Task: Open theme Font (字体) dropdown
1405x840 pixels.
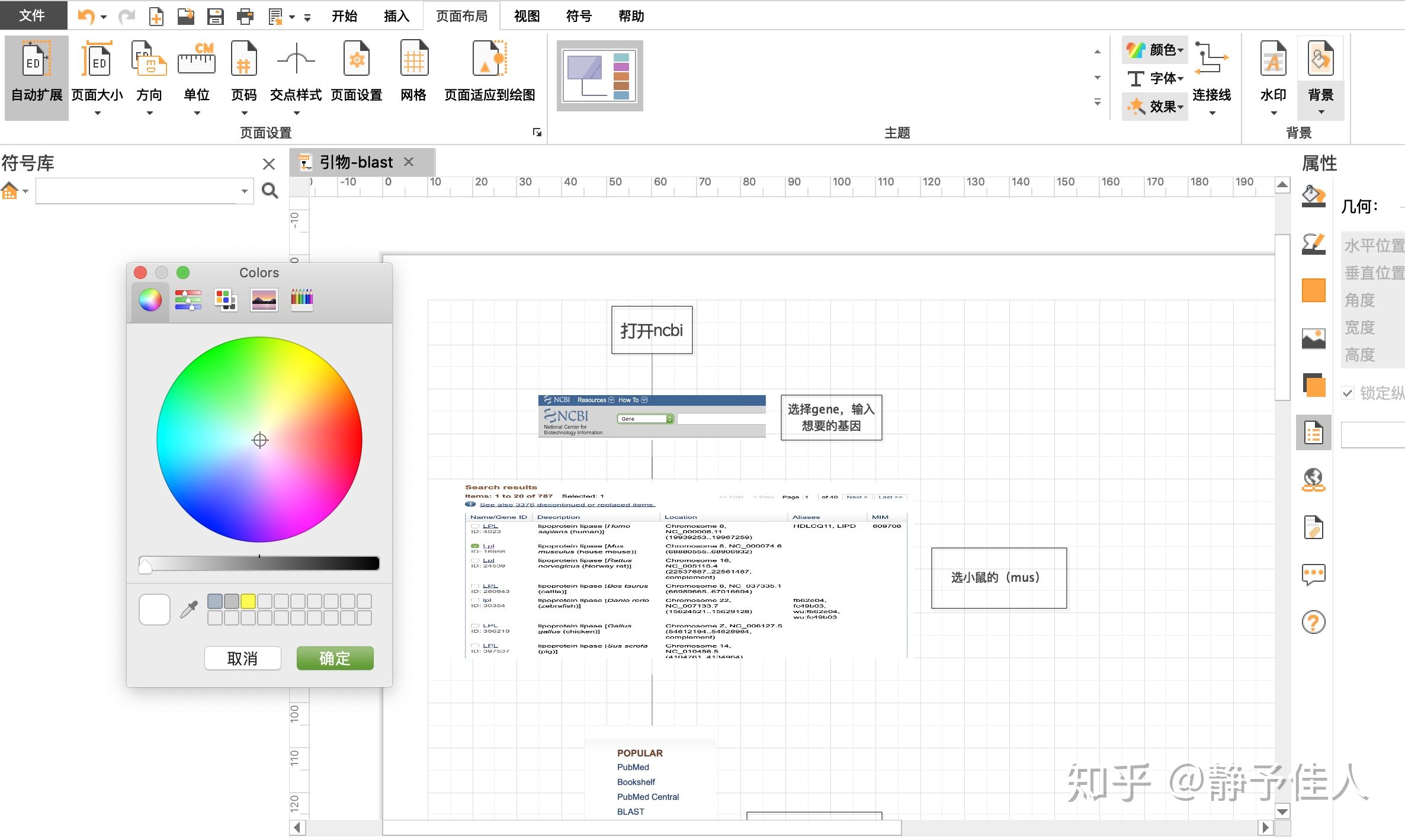Action: coord(1154,78)
